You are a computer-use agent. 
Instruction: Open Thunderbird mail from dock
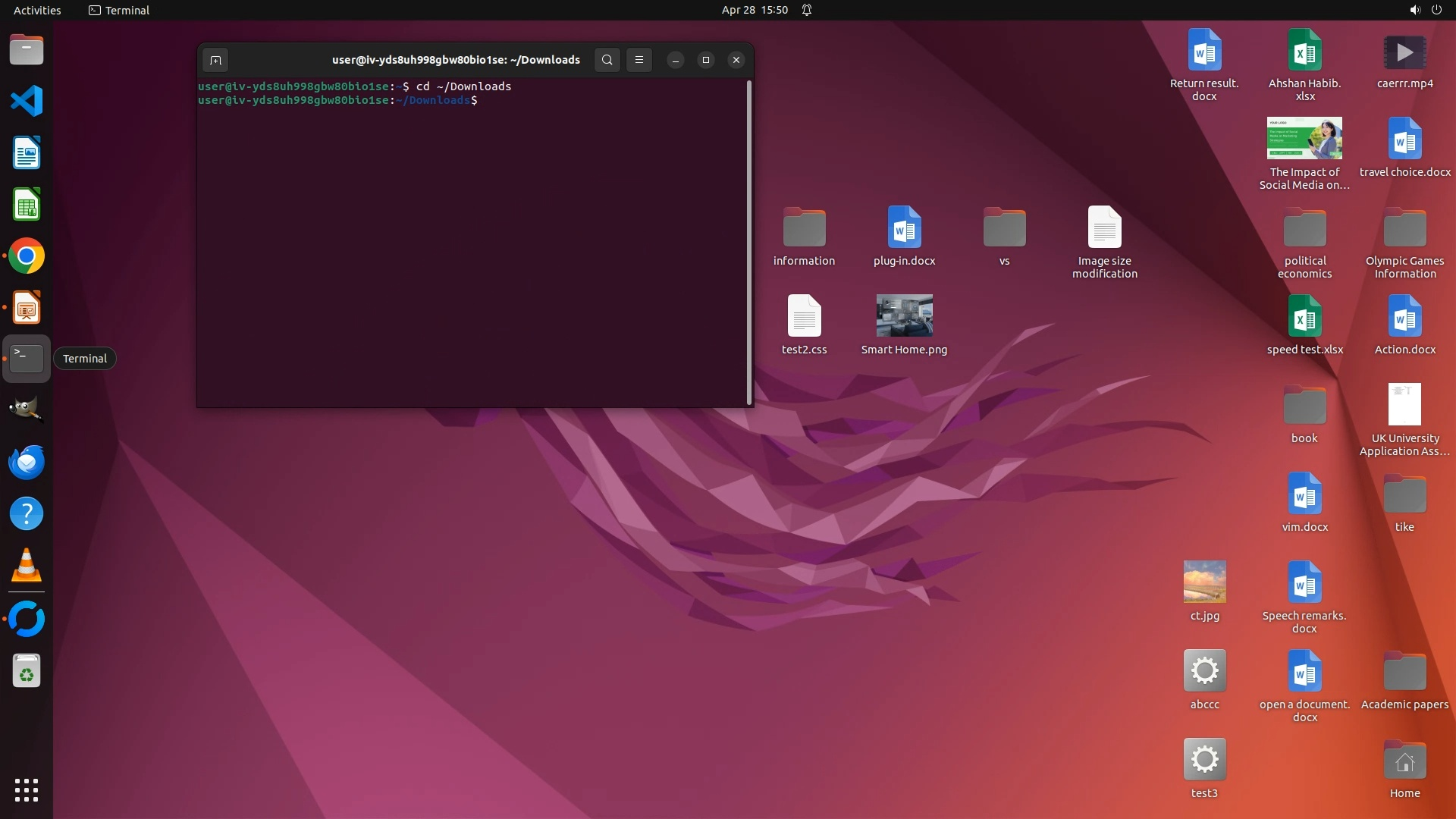27,462
